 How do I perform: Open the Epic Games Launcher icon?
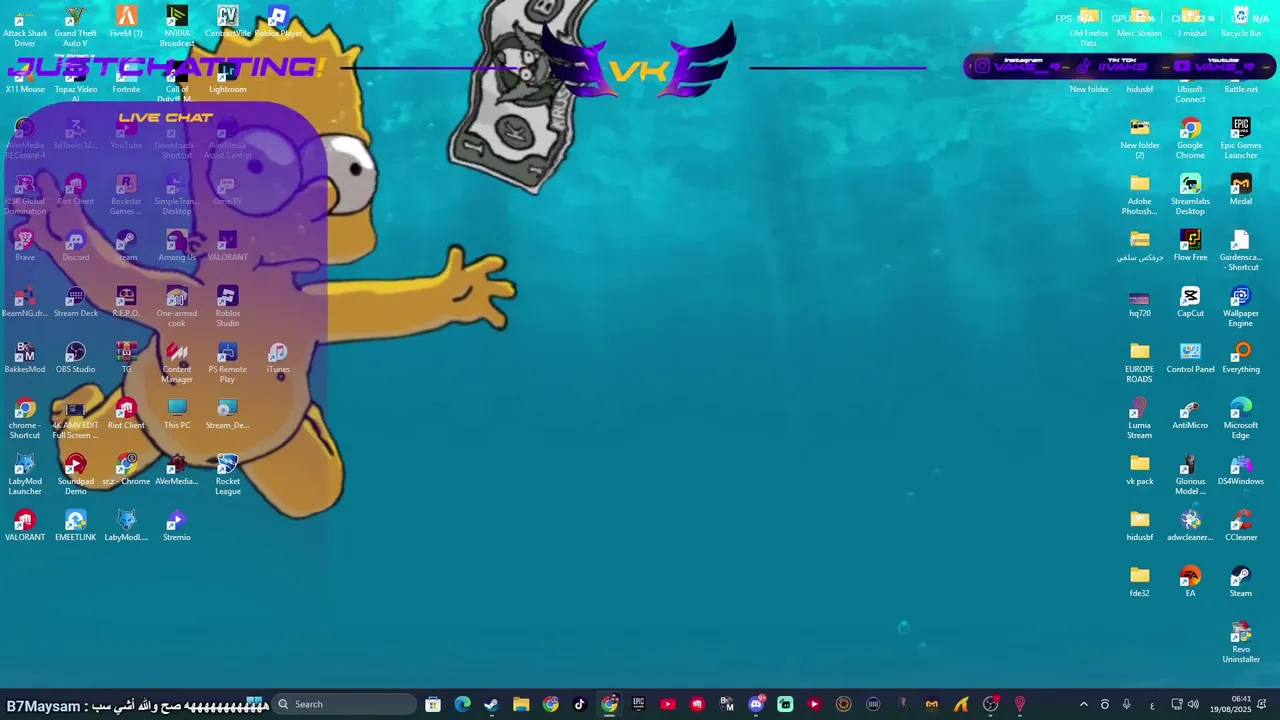click(x=1241, y=139)
